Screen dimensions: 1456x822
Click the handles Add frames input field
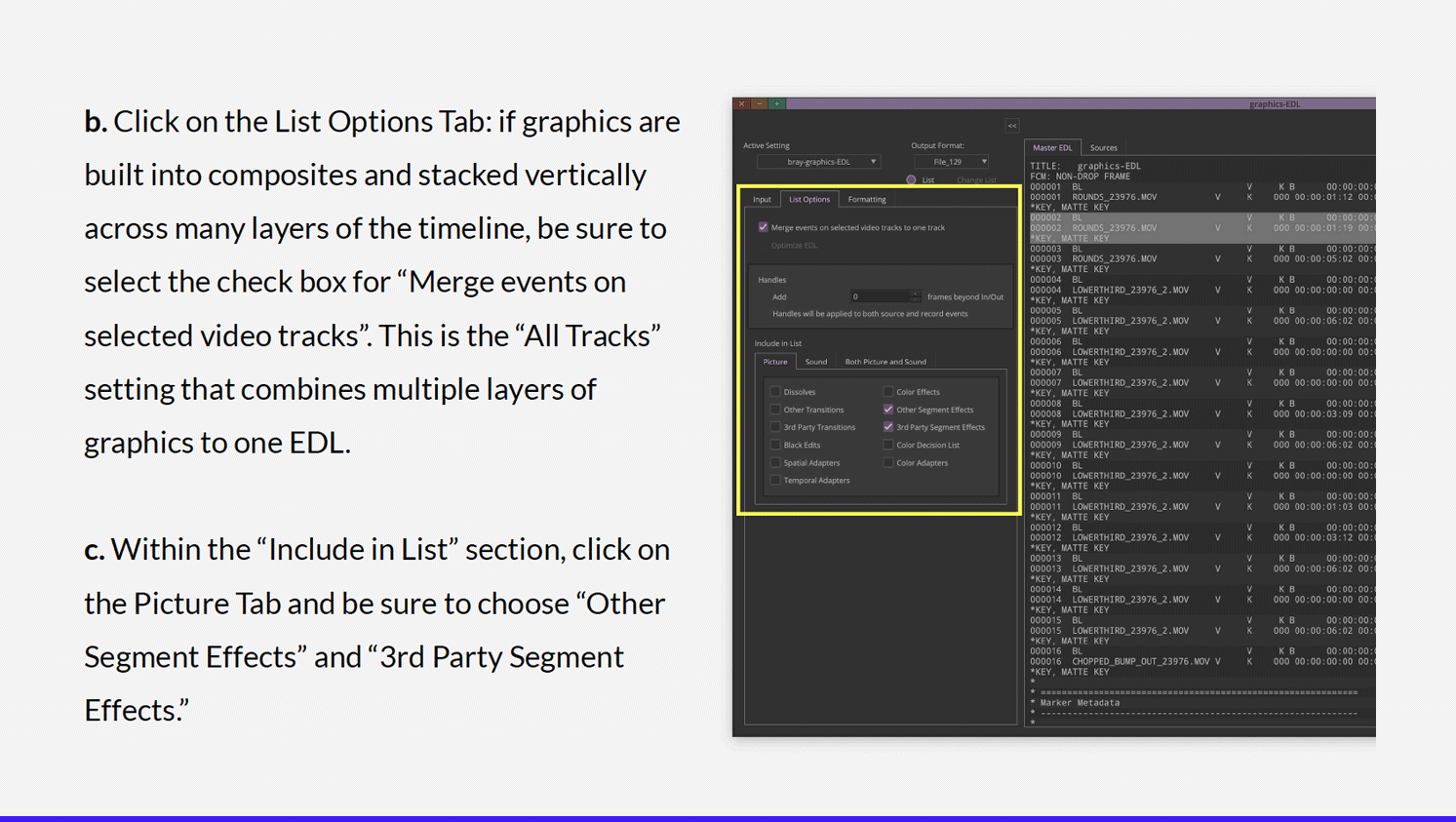tap(881, 296)
